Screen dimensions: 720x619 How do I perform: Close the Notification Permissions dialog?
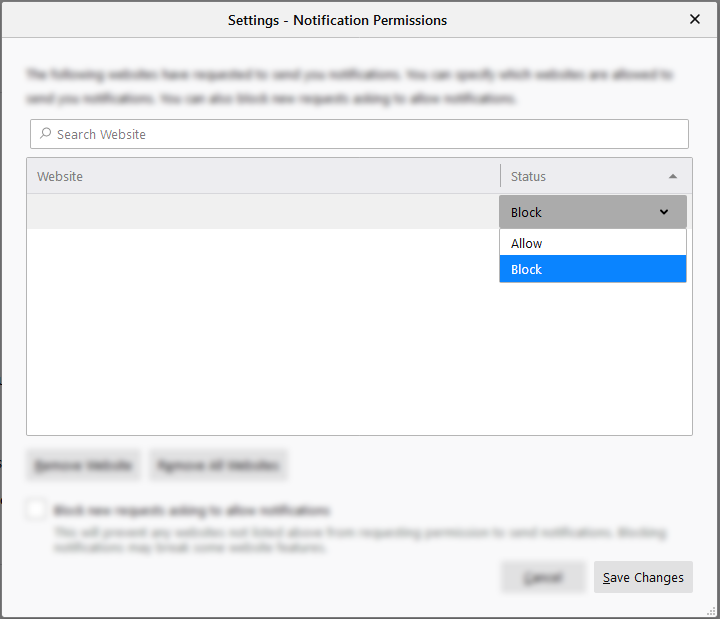[695, 19]
